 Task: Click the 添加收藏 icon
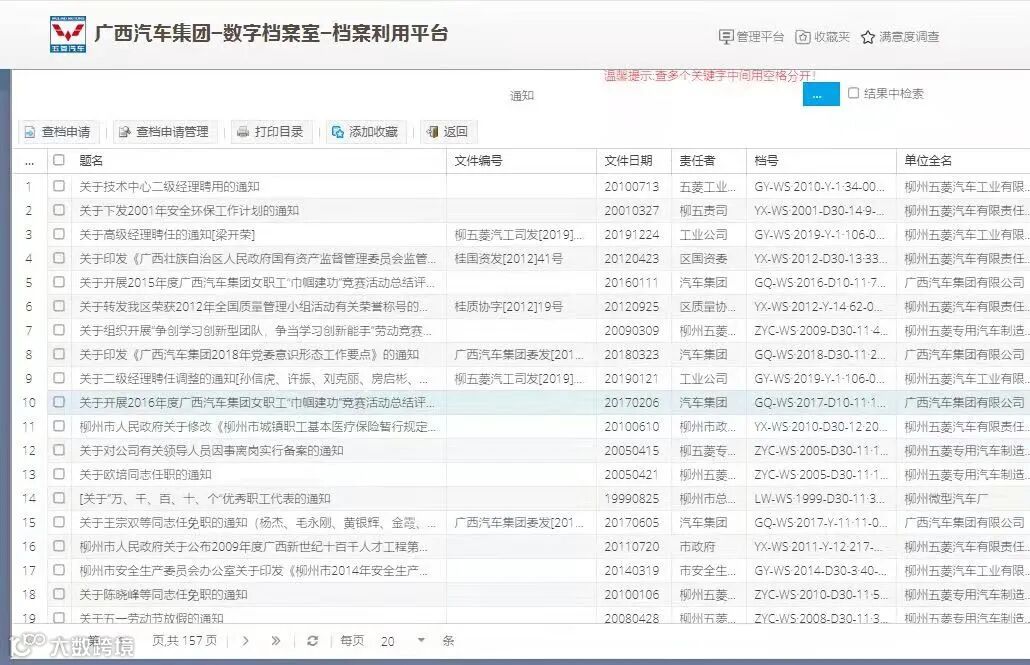tap(338, 132)
